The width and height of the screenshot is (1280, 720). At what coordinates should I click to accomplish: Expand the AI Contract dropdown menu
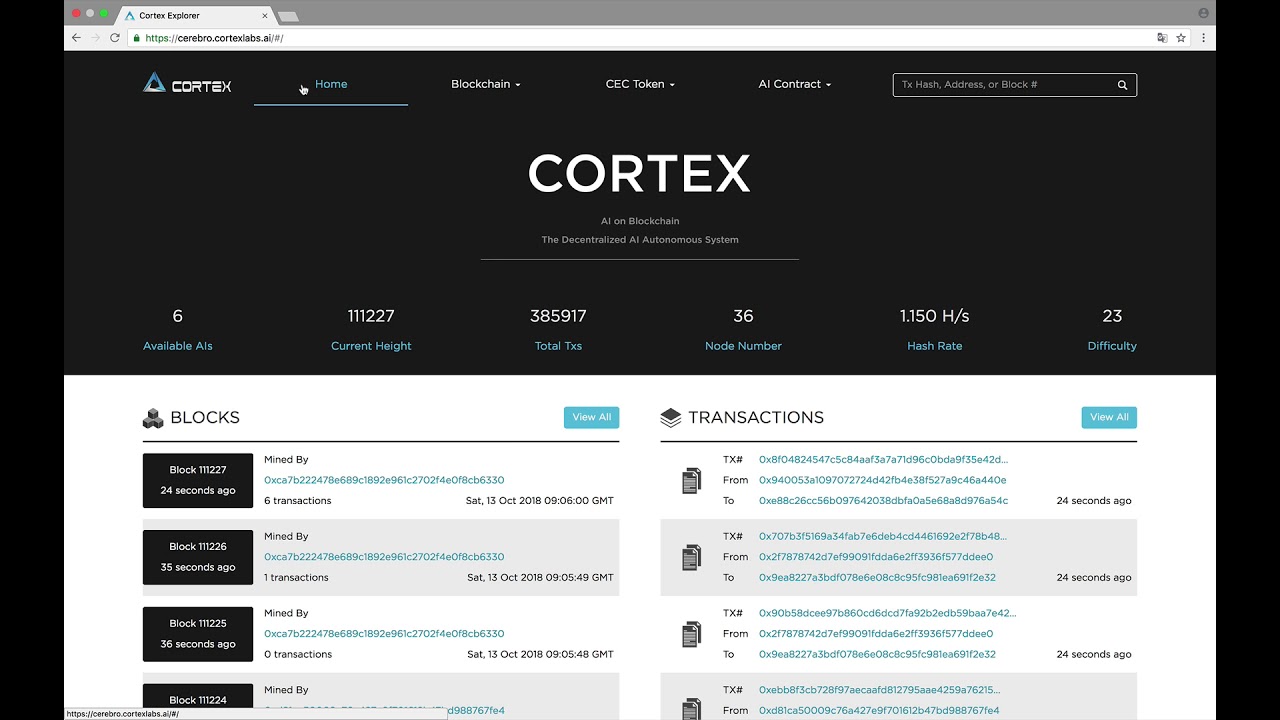coord(795,84)
